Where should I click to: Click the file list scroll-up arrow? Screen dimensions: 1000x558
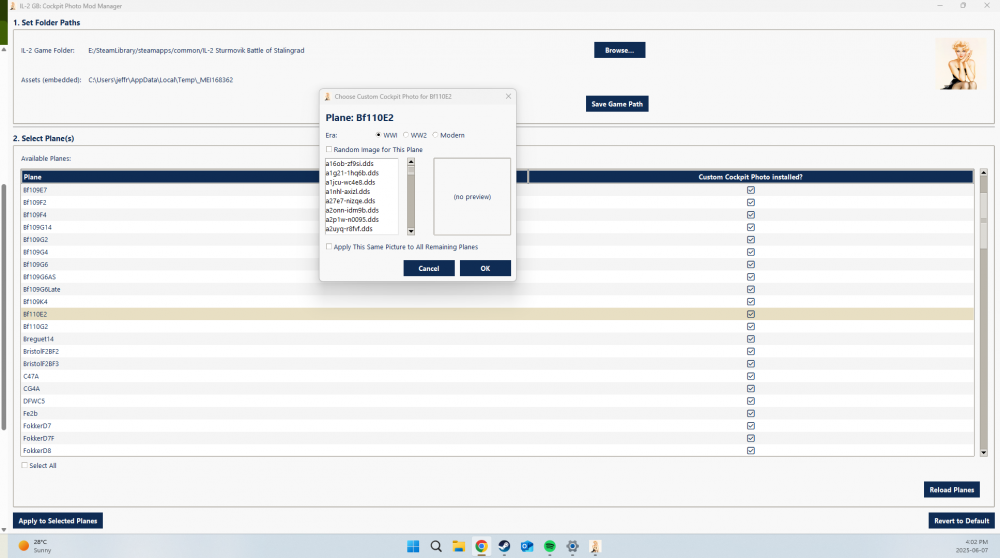(x=411, y=162)
